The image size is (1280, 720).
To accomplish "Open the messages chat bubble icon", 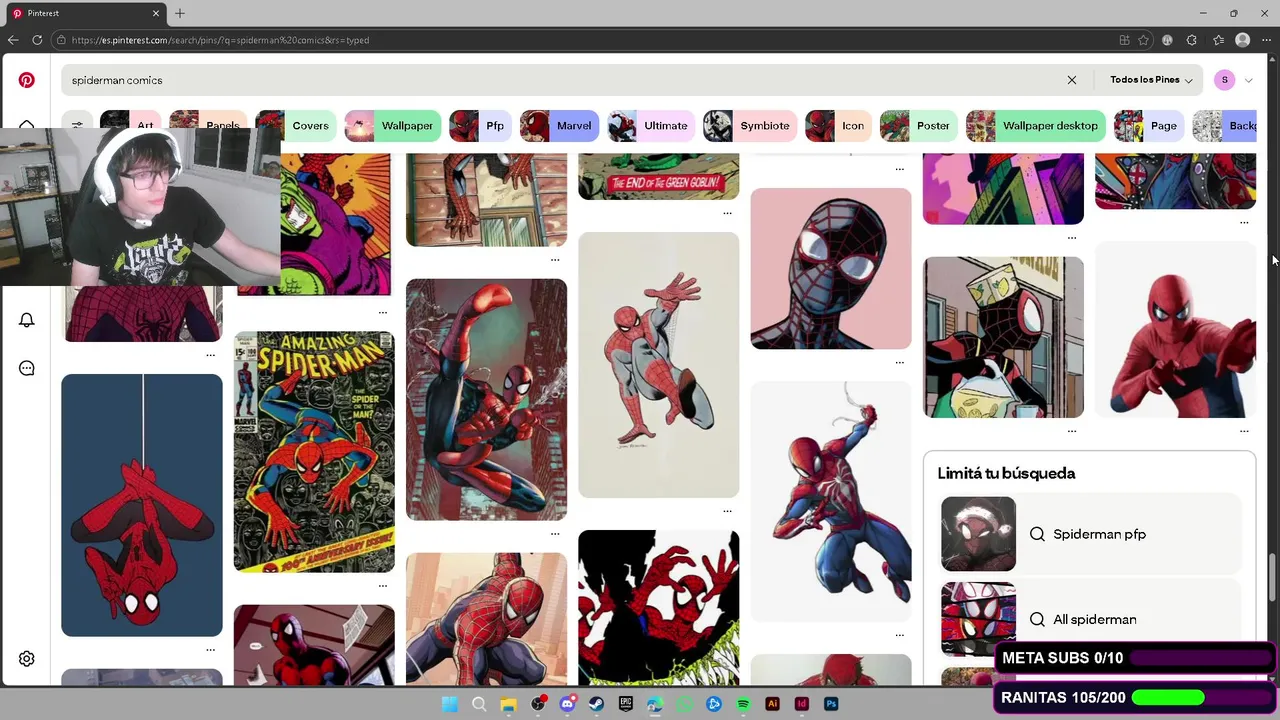I will [x=27, y=368].
